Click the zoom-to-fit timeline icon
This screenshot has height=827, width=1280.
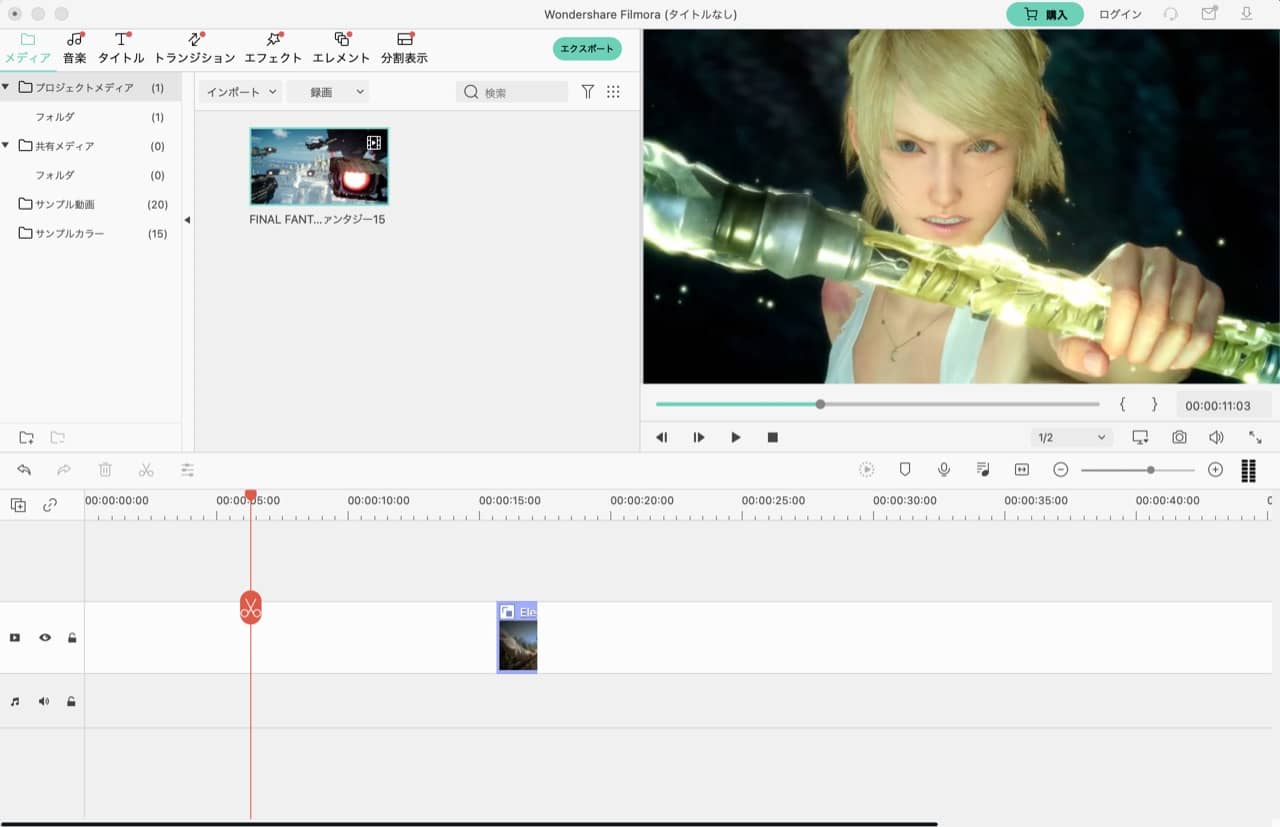[x=1022, y=469]
